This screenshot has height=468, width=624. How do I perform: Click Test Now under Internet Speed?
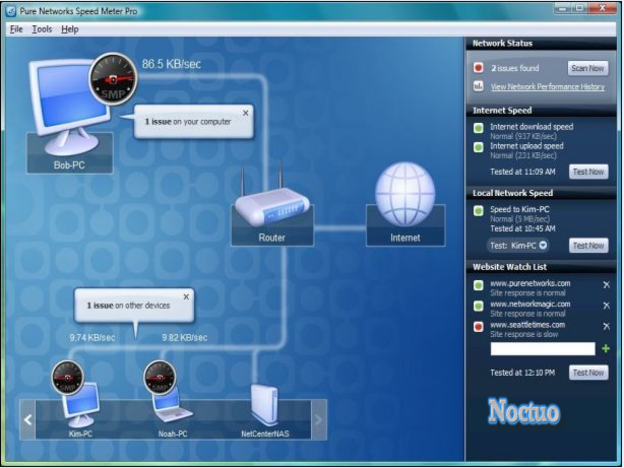click(588, 172)
